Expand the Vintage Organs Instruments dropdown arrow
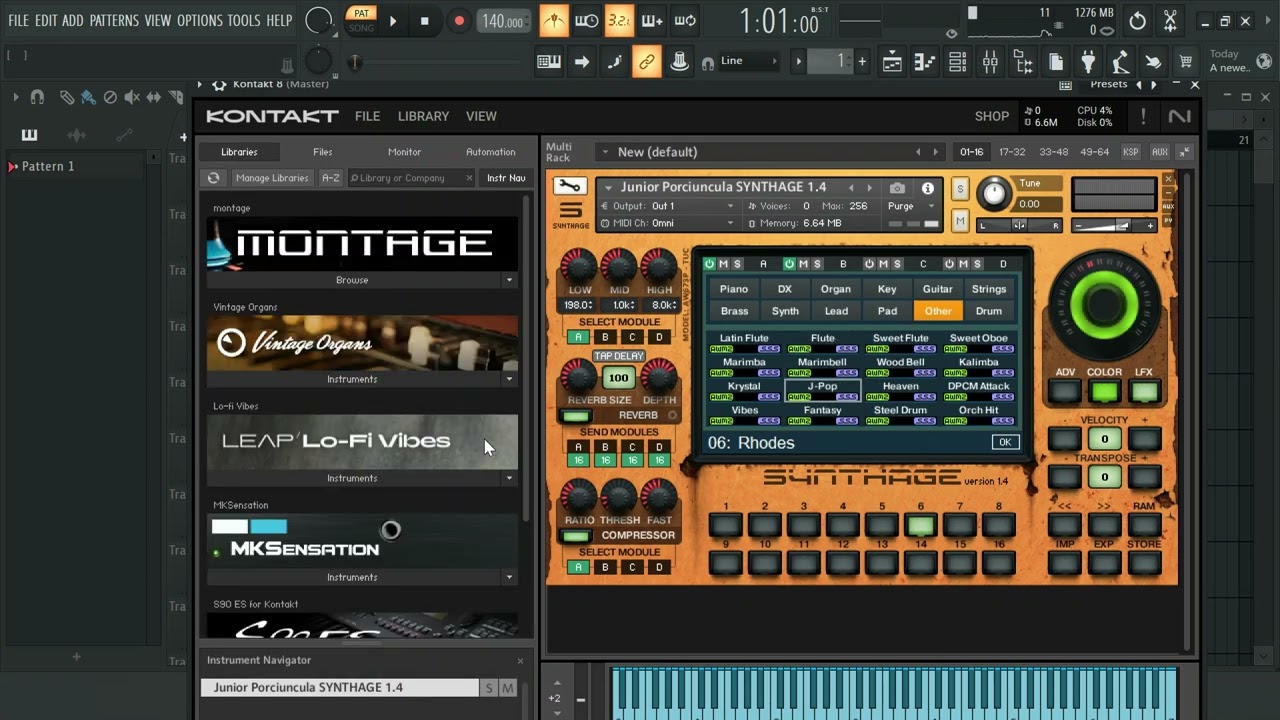This screenshot has width=1280, height=720. click(509, 379)
